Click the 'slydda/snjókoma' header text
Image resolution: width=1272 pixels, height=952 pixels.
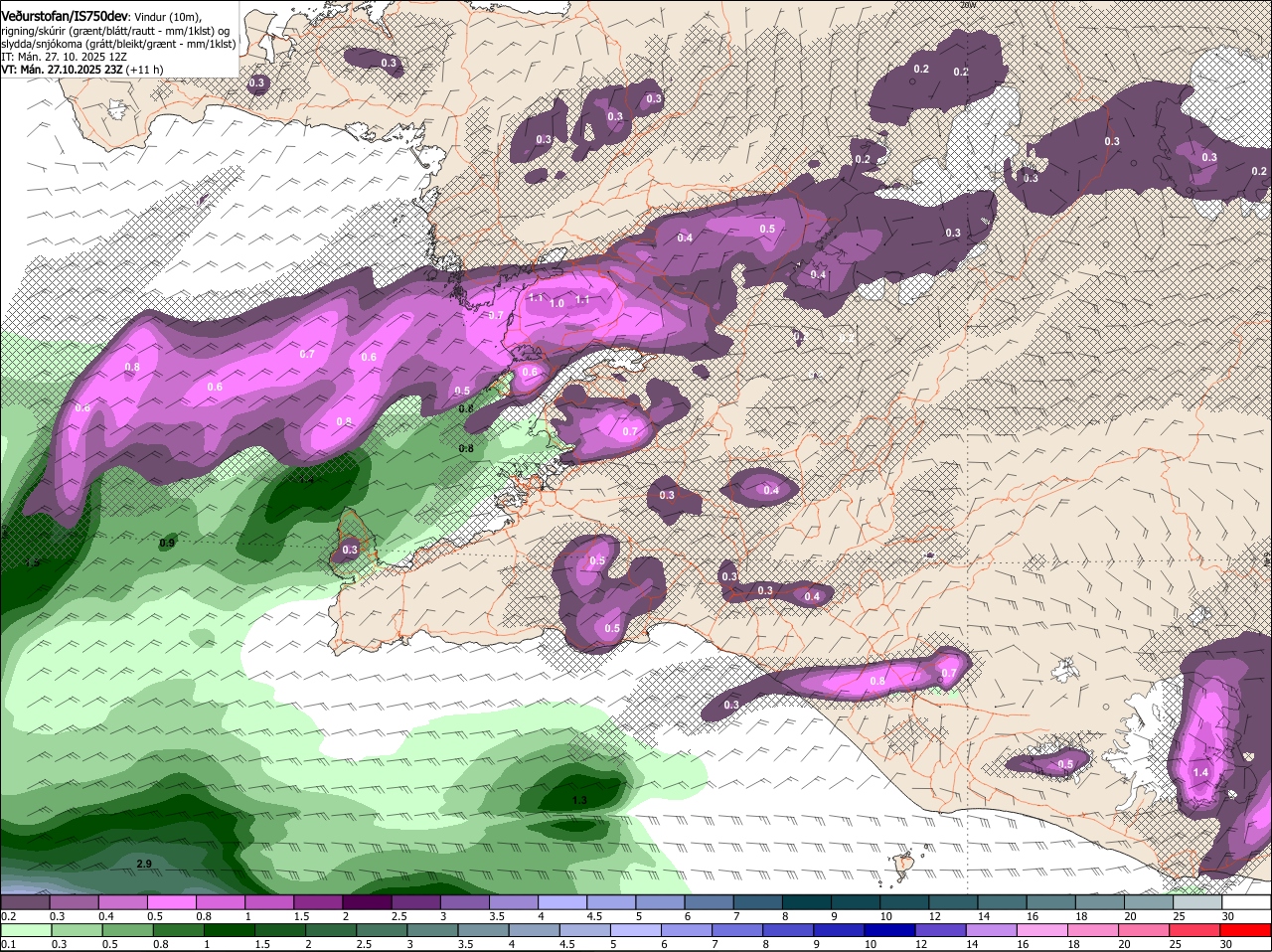(43, 44)
